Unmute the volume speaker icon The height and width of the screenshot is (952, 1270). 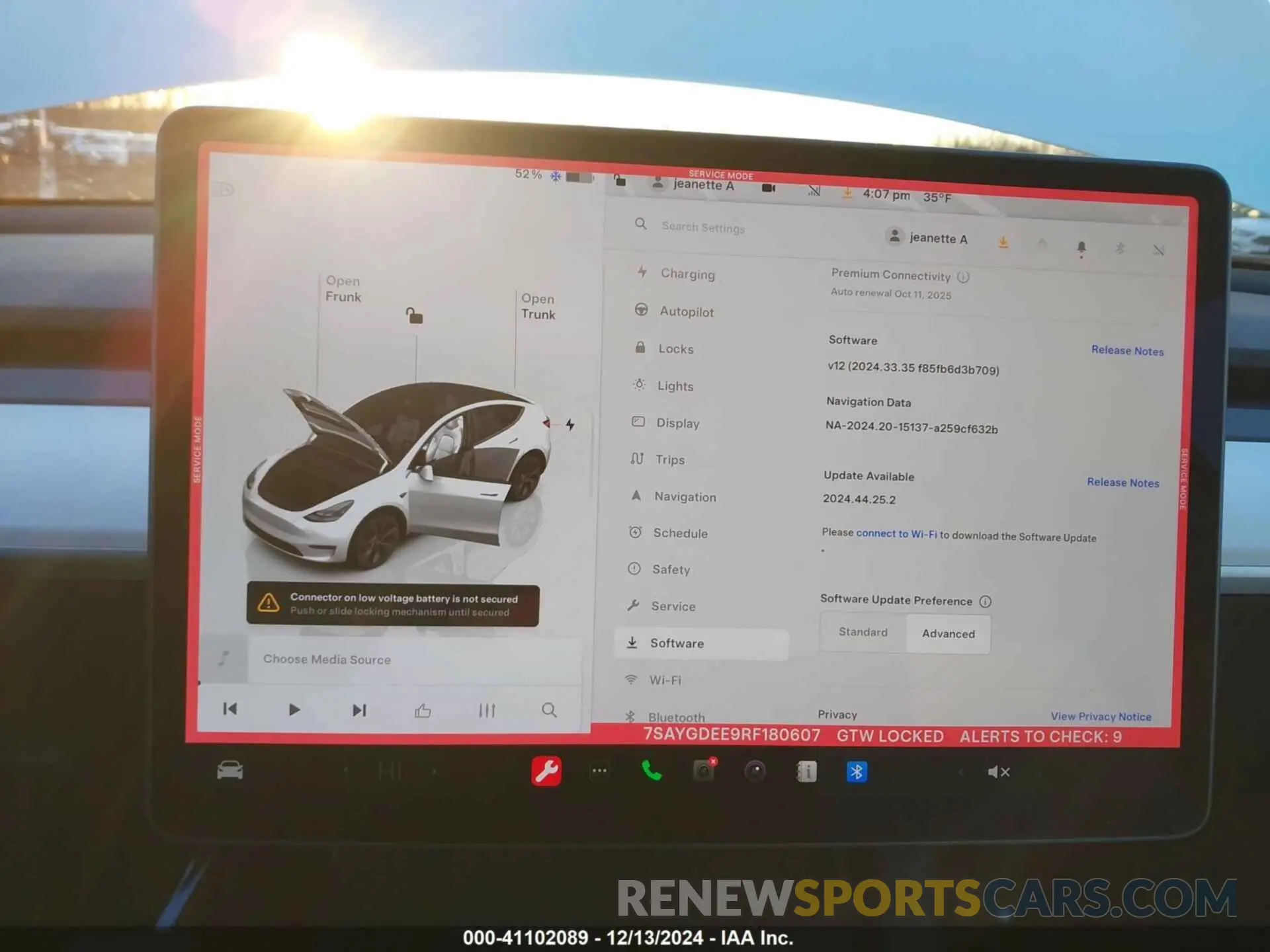coord(998,772)
